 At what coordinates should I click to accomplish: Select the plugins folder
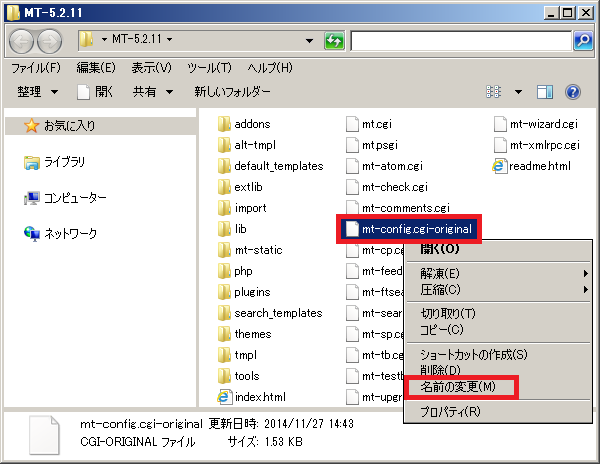(244, 292)
